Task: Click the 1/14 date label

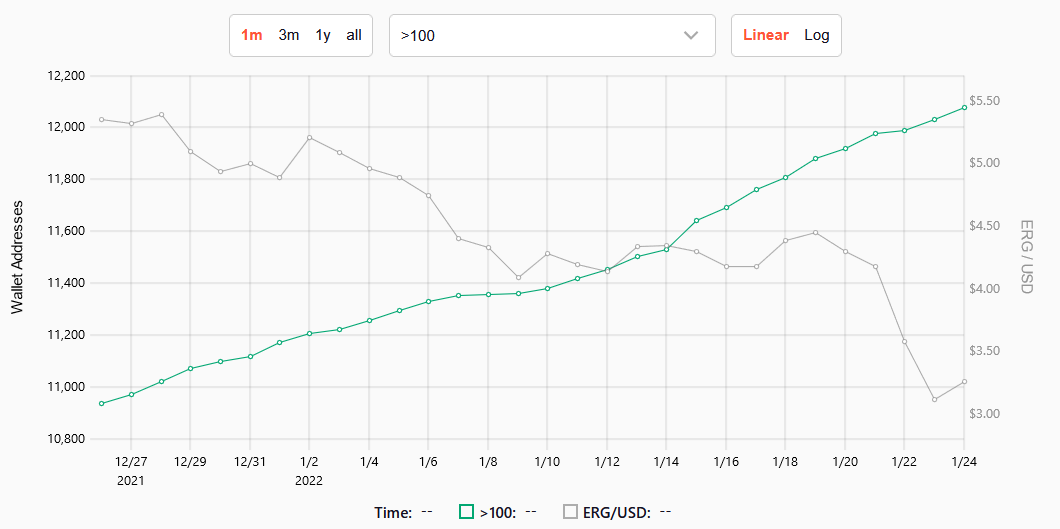Action: (x=666, y=461)
